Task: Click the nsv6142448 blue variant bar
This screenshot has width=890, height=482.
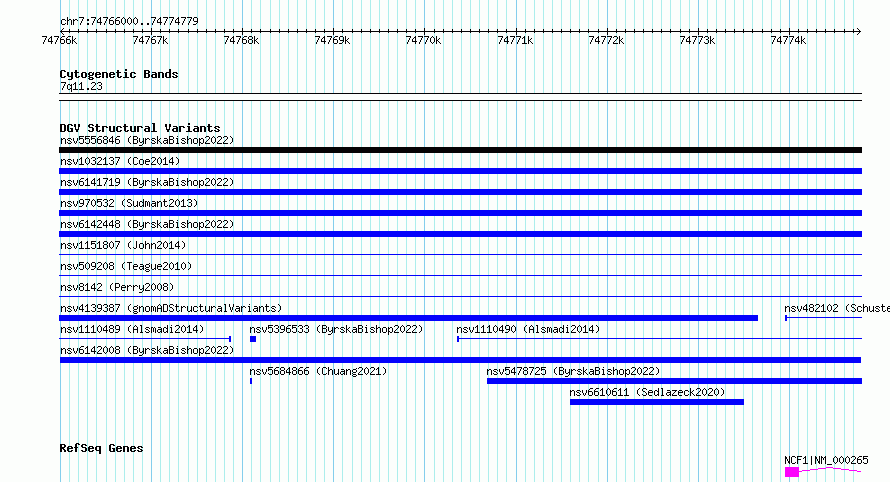Action: point(460,234)
